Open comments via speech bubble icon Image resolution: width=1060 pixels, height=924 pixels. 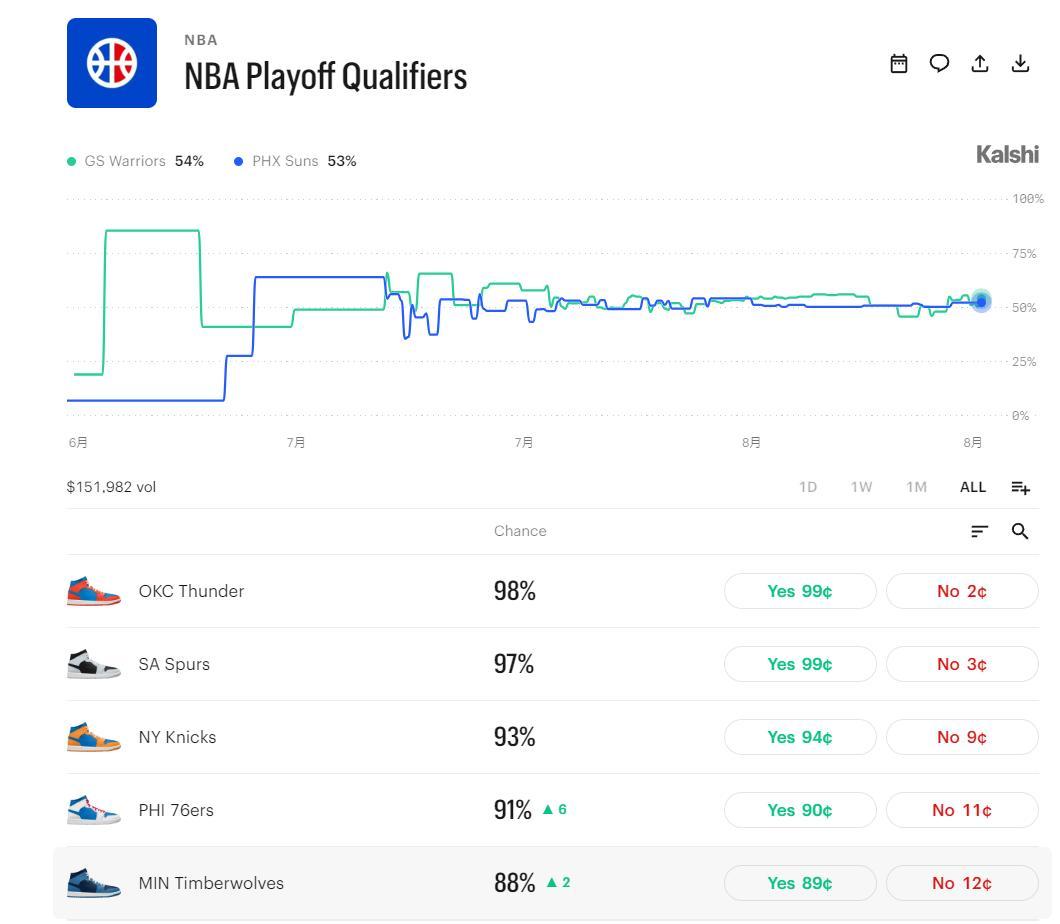click(939, 64)
